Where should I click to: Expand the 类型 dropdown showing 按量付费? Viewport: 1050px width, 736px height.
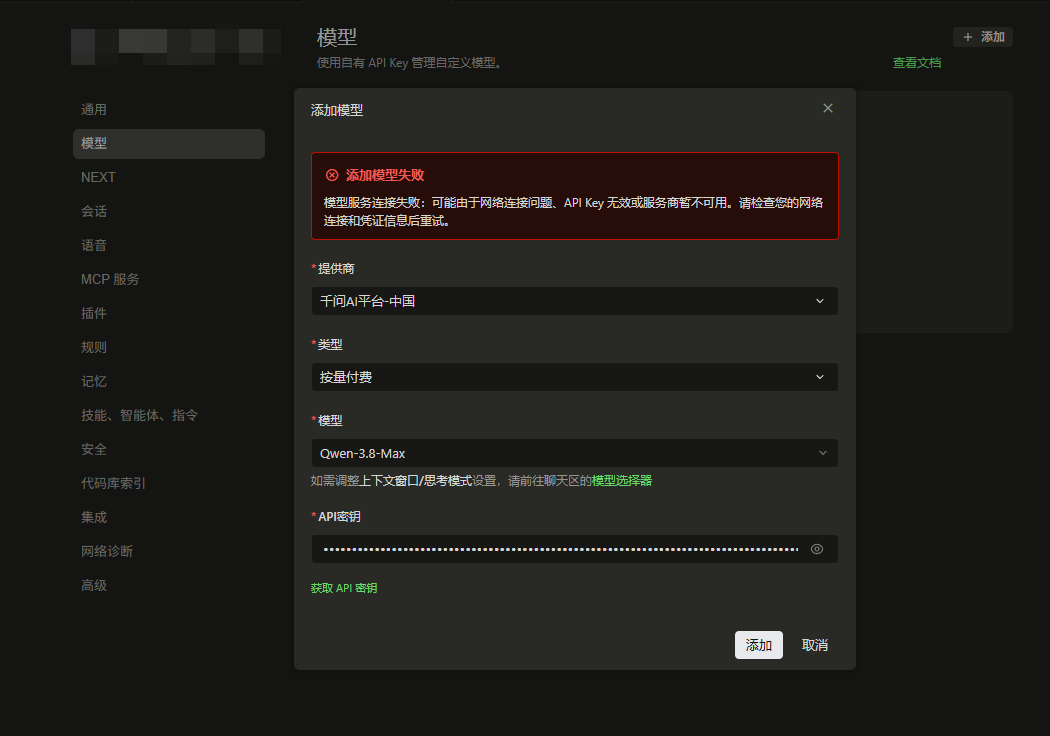575,377
